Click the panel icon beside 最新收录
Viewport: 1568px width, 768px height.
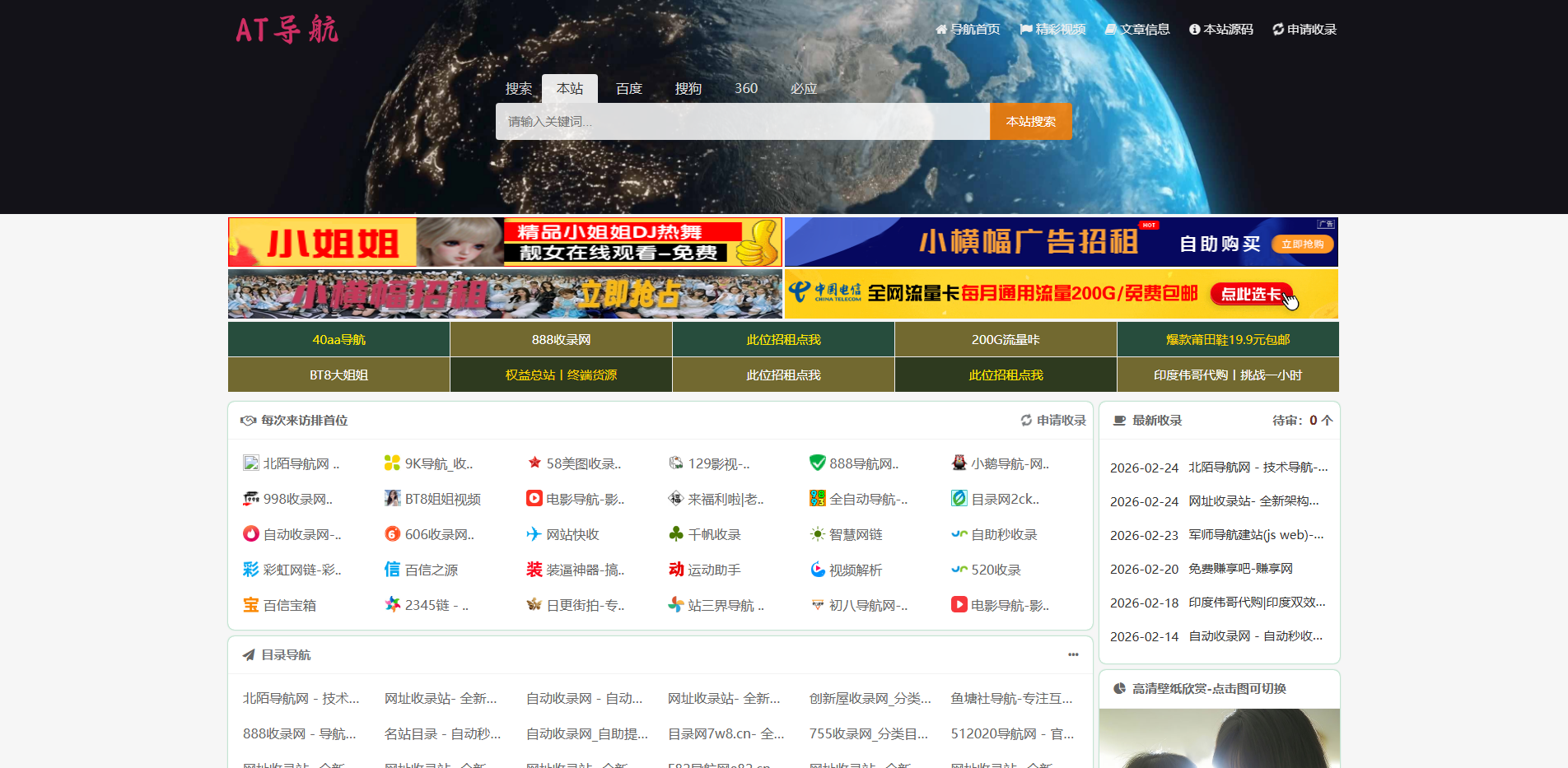click(x=1118, y=420)
